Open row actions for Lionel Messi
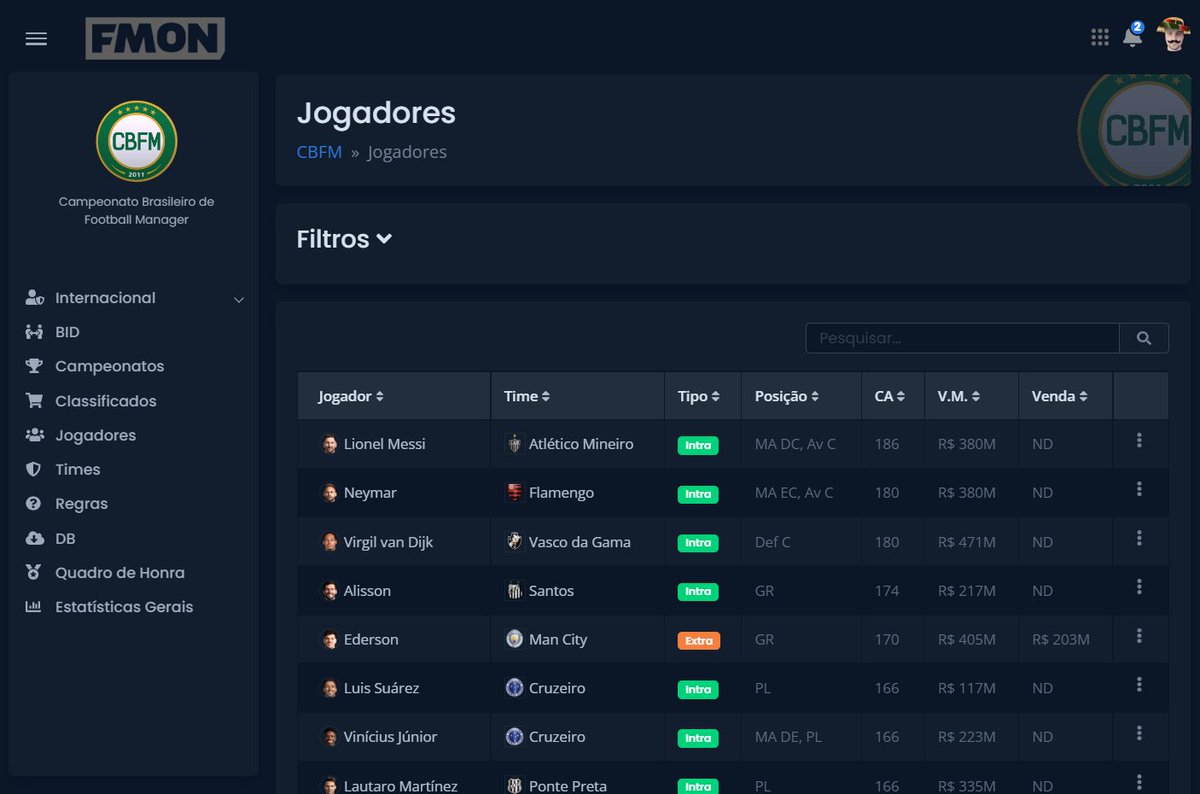The width and height of the screenshot is (1200, 794). (1139, 440)
